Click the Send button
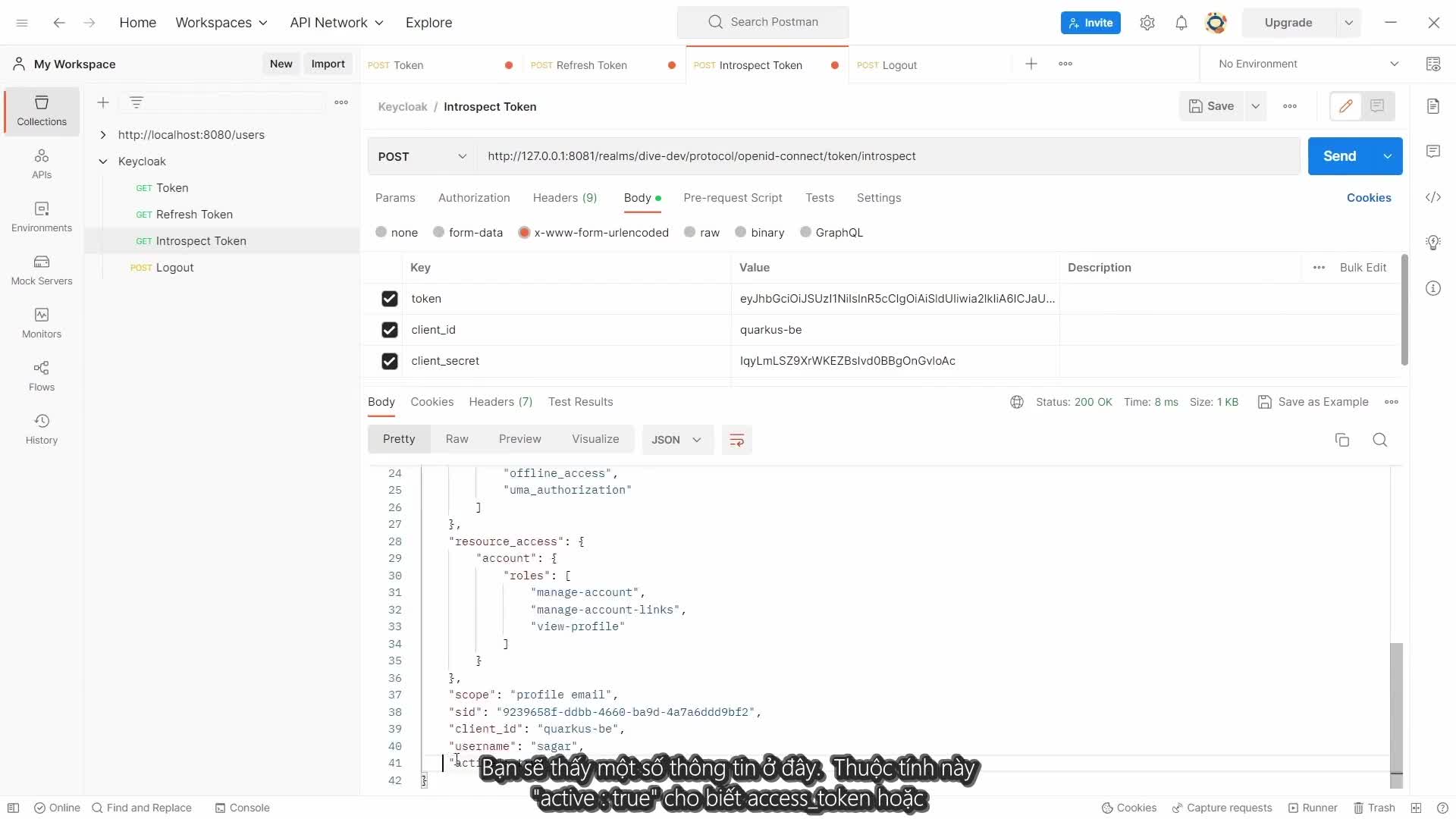This screenshot has height=819, width=1456. coord(1339,156)
